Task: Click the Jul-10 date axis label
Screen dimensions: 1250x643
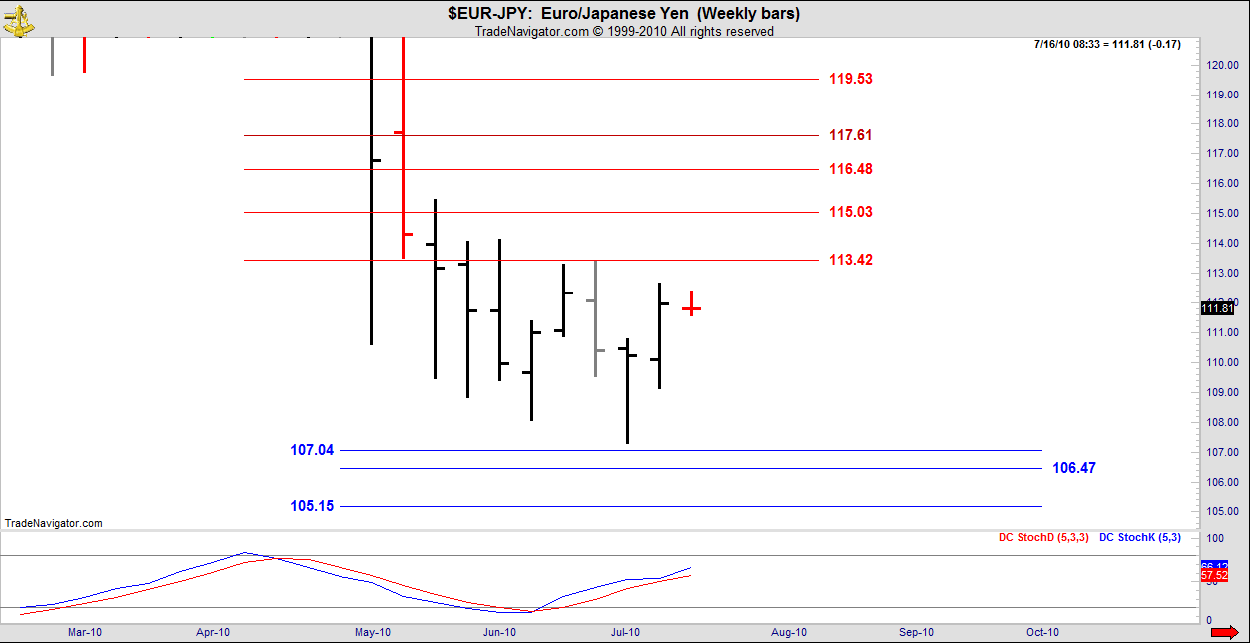Action: click(x=626, y=632)
